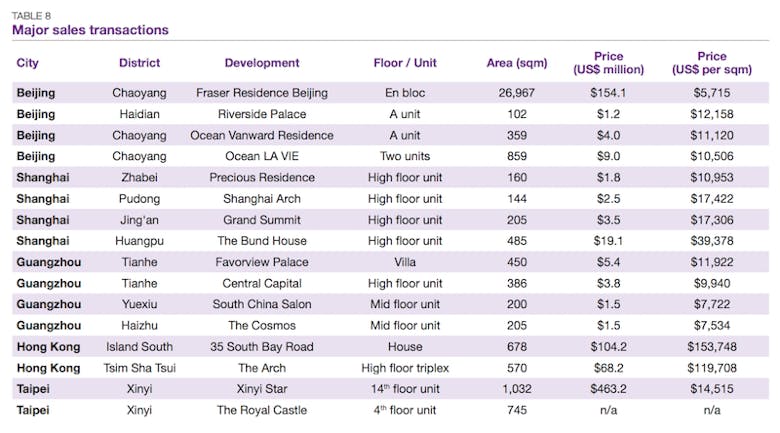Select the Favorview Palace cell
The width and height of the screenshot is (780, 433).
[262, 262]
